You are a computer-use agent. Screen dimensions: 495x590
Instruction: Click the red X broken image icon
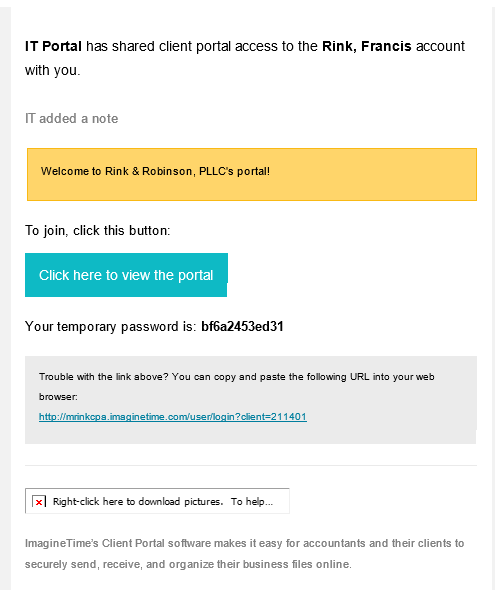[39, 502]
